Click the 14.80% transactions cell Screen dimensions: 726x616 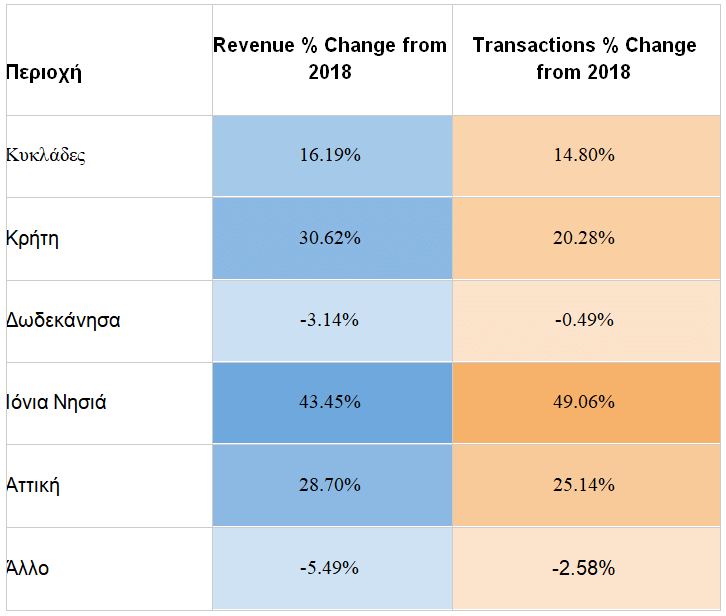coord(584,156)
